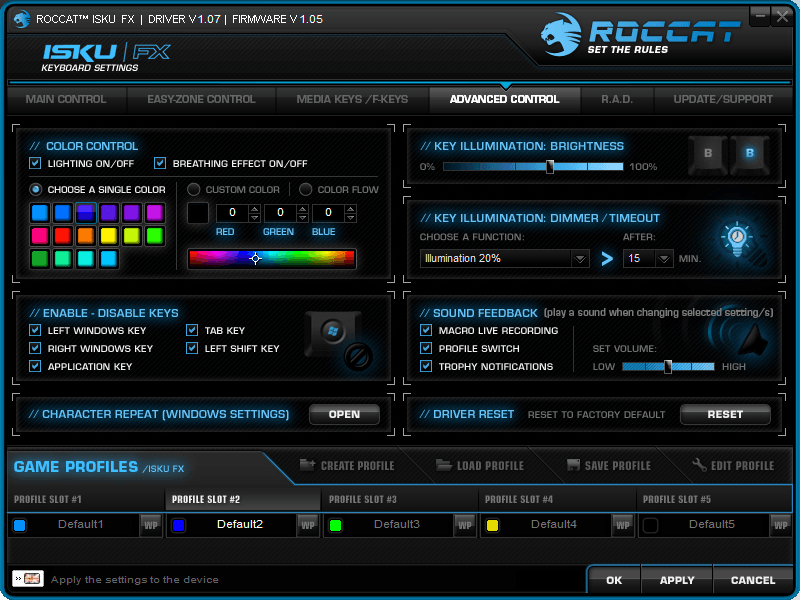
Task: Click the WP button for Default2
Action: click(x=308, y=525)
